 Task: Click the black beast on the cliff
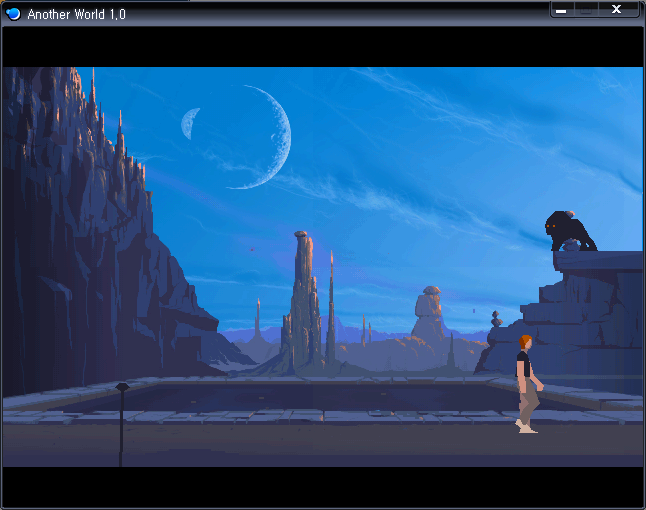(x=570, y=231)
